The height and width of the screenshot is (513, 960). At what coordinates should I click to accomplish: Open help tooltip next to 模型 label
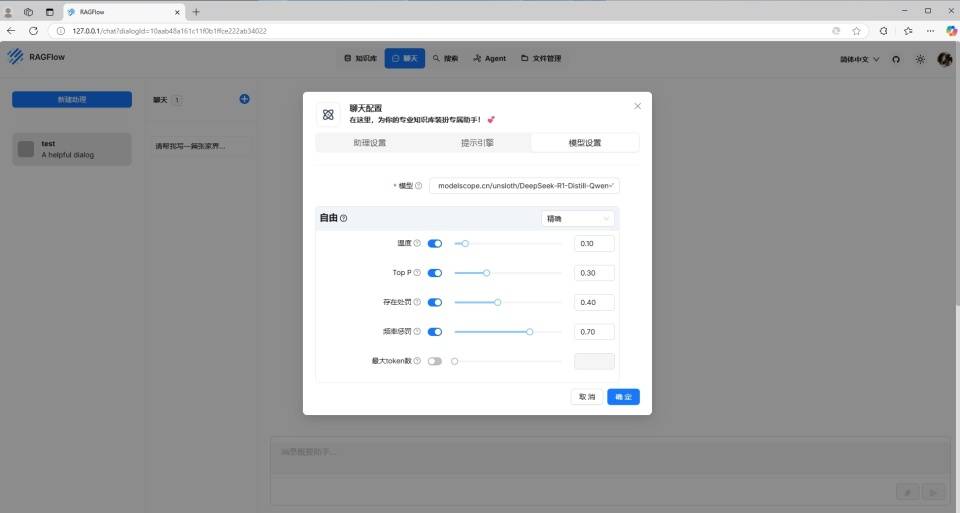point(419,185)
